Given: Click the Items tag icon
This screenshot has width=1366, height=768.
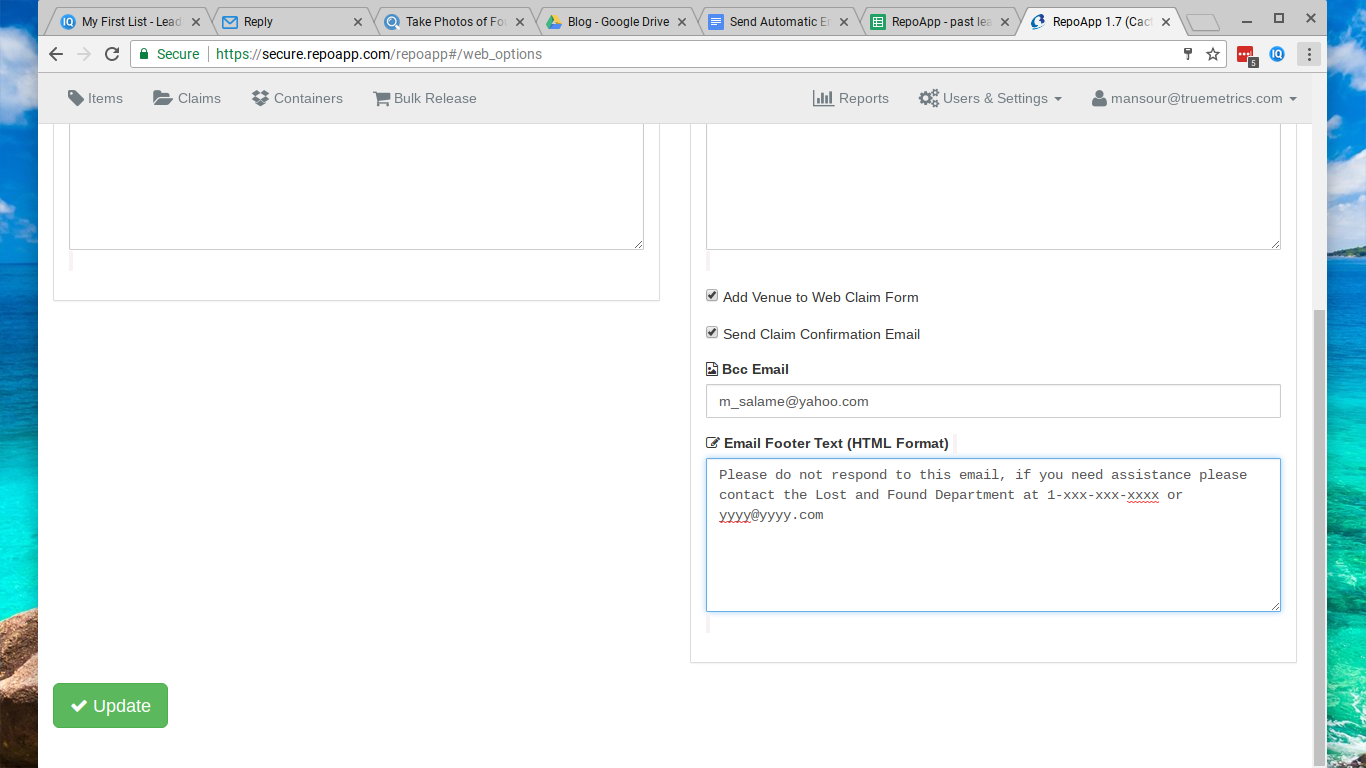Looking at the screenshot, I should 76,98.
